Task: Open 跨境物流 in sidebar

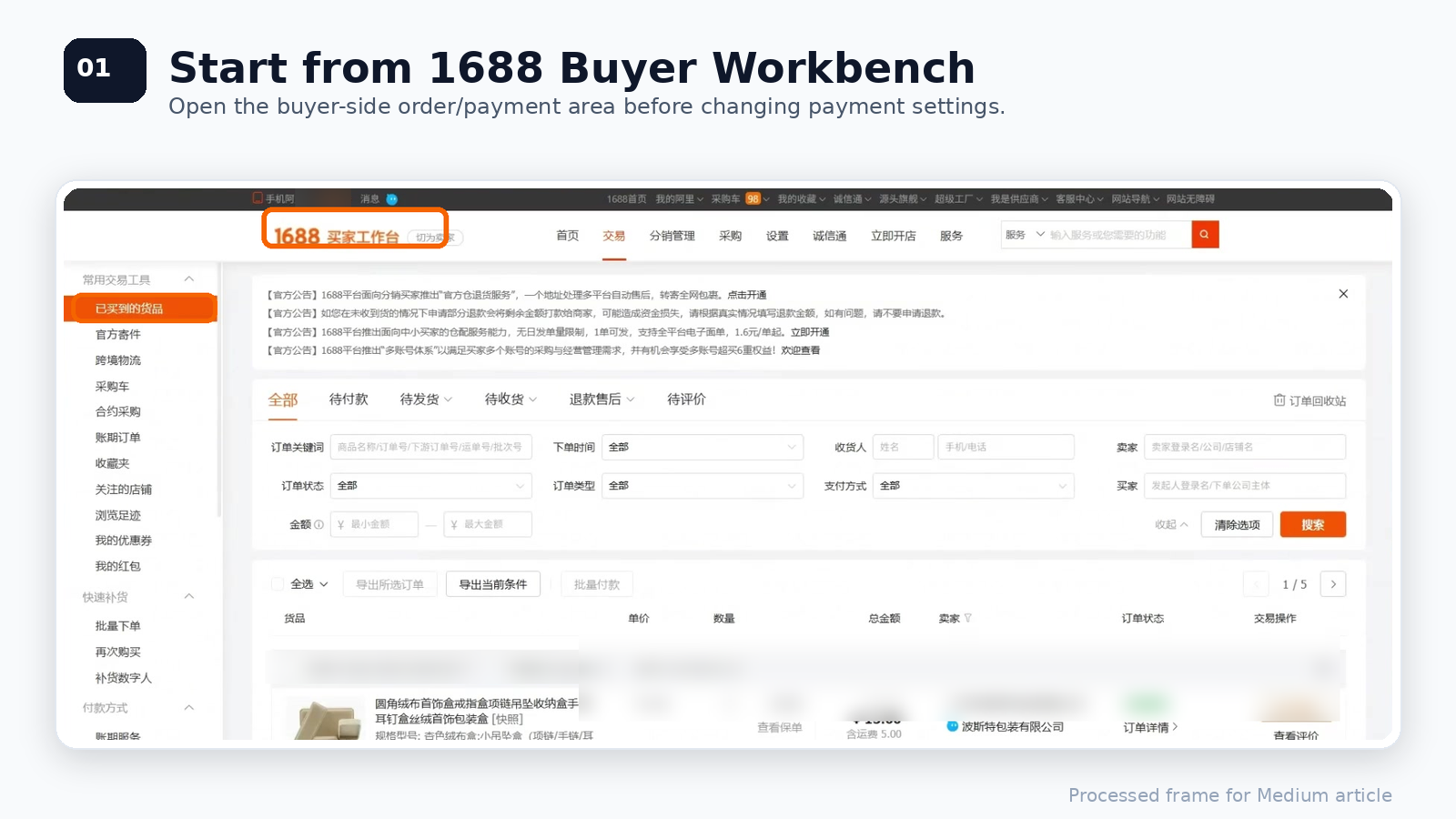Action: pyautogui.click(x=118, y=360)
